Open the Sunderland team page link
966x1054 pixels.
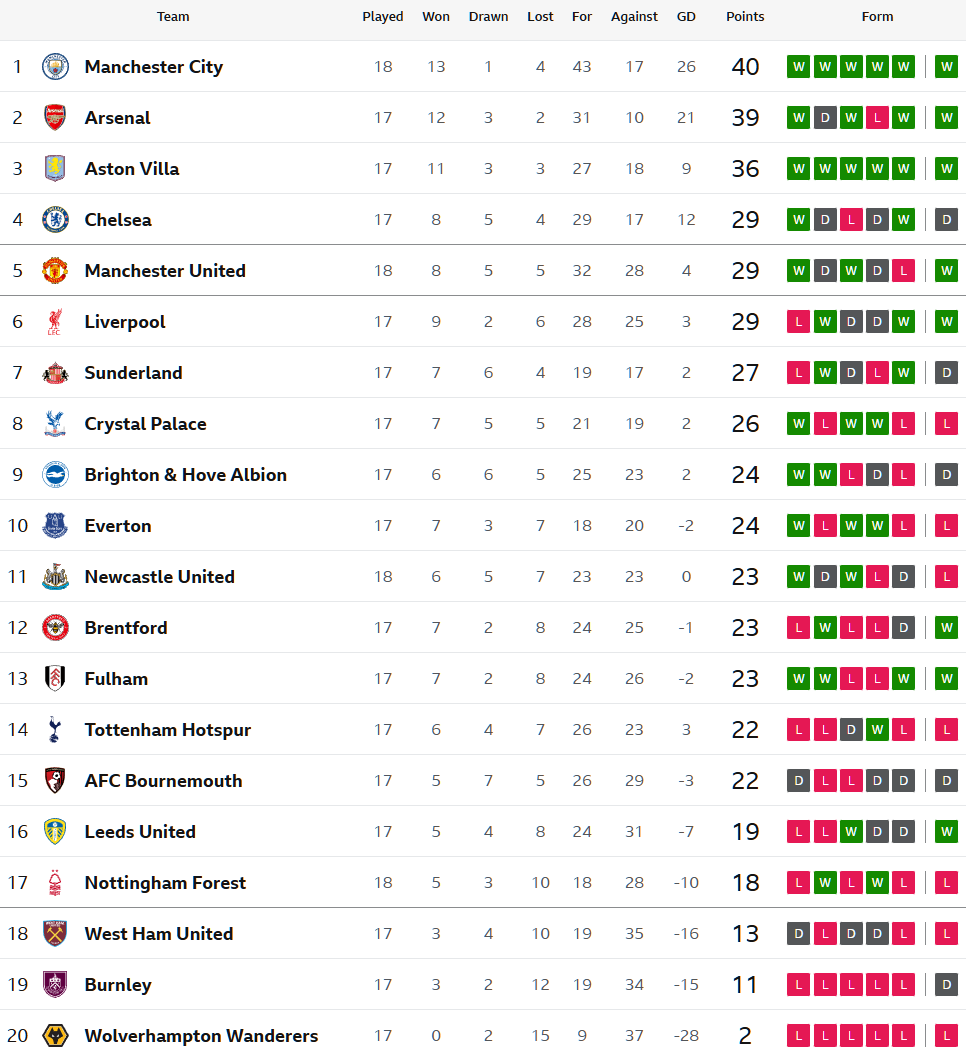(x=133, y=373)
